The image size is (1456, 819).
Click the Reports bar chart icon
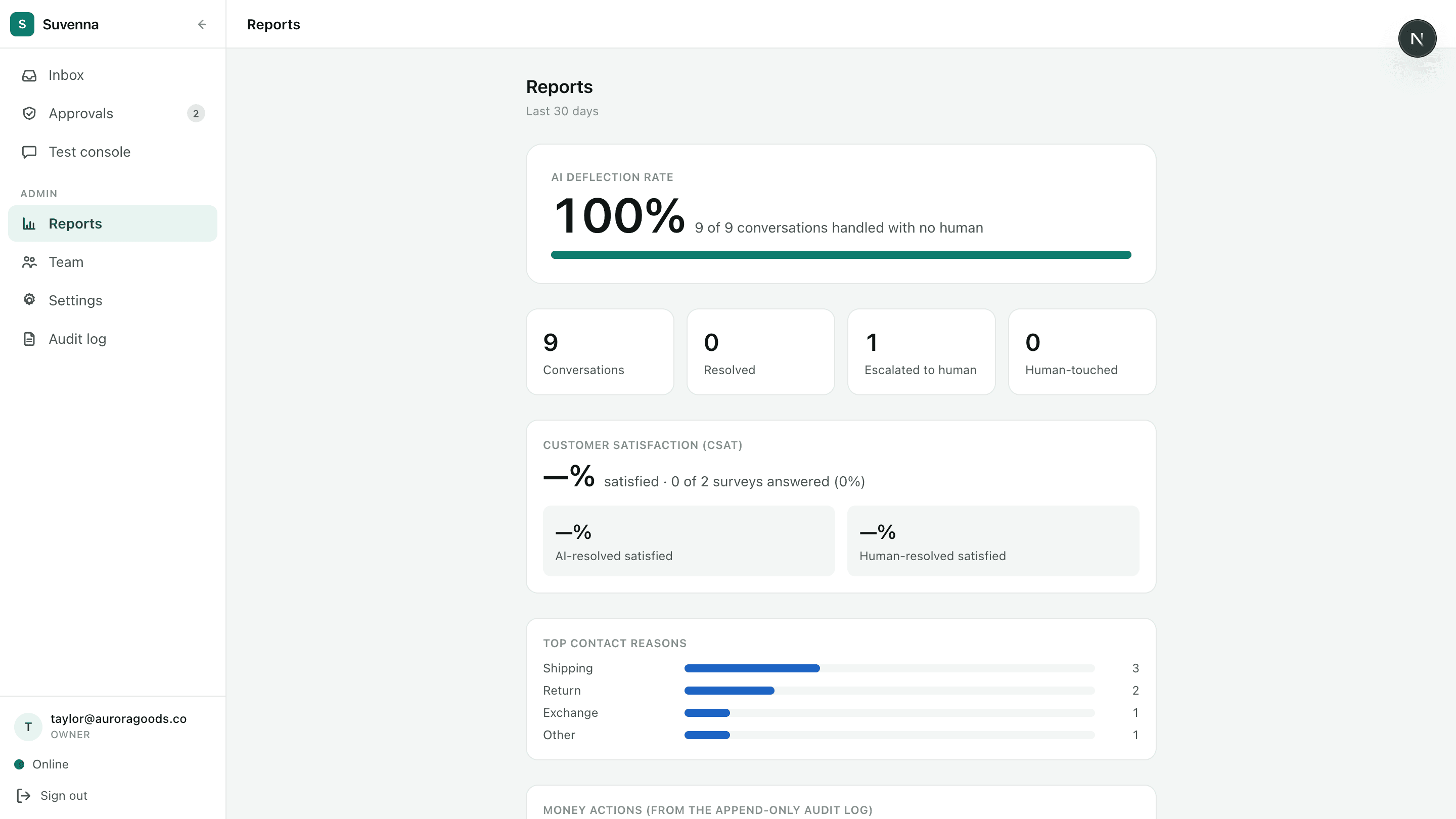(29, 224)
